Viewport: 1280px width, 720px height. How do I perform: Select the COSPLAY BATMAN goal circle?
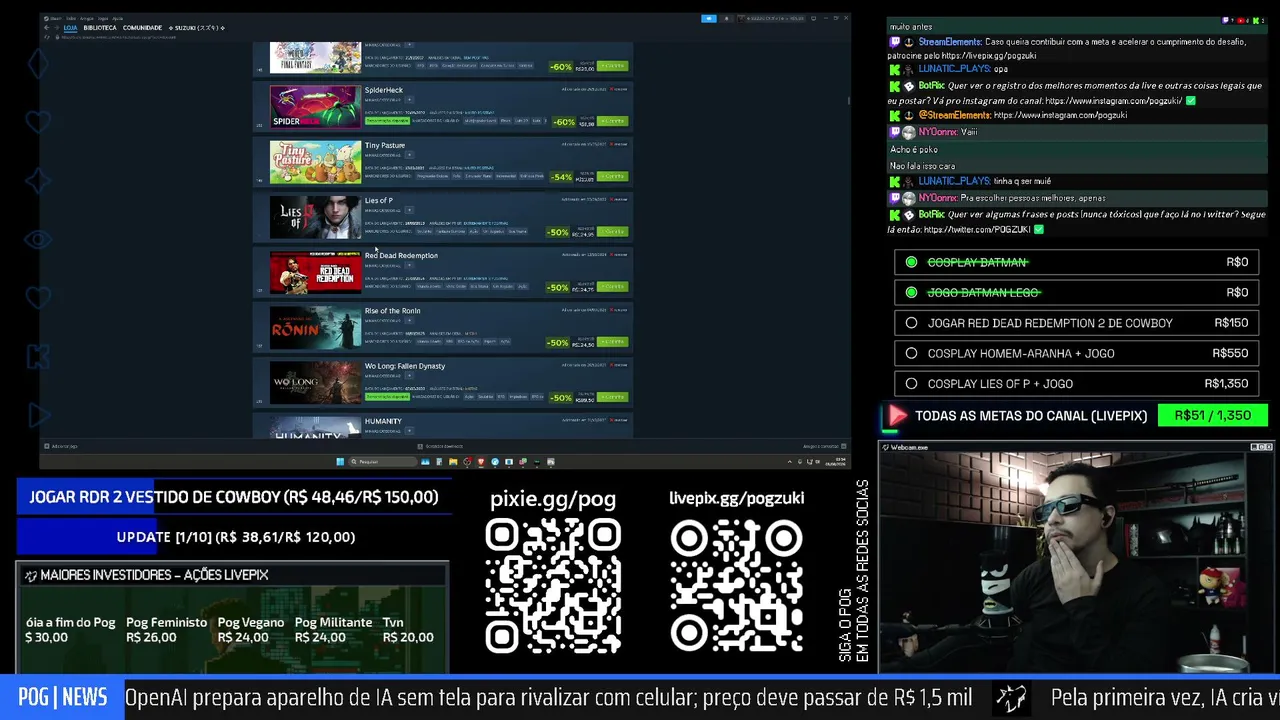click(911, 262)
